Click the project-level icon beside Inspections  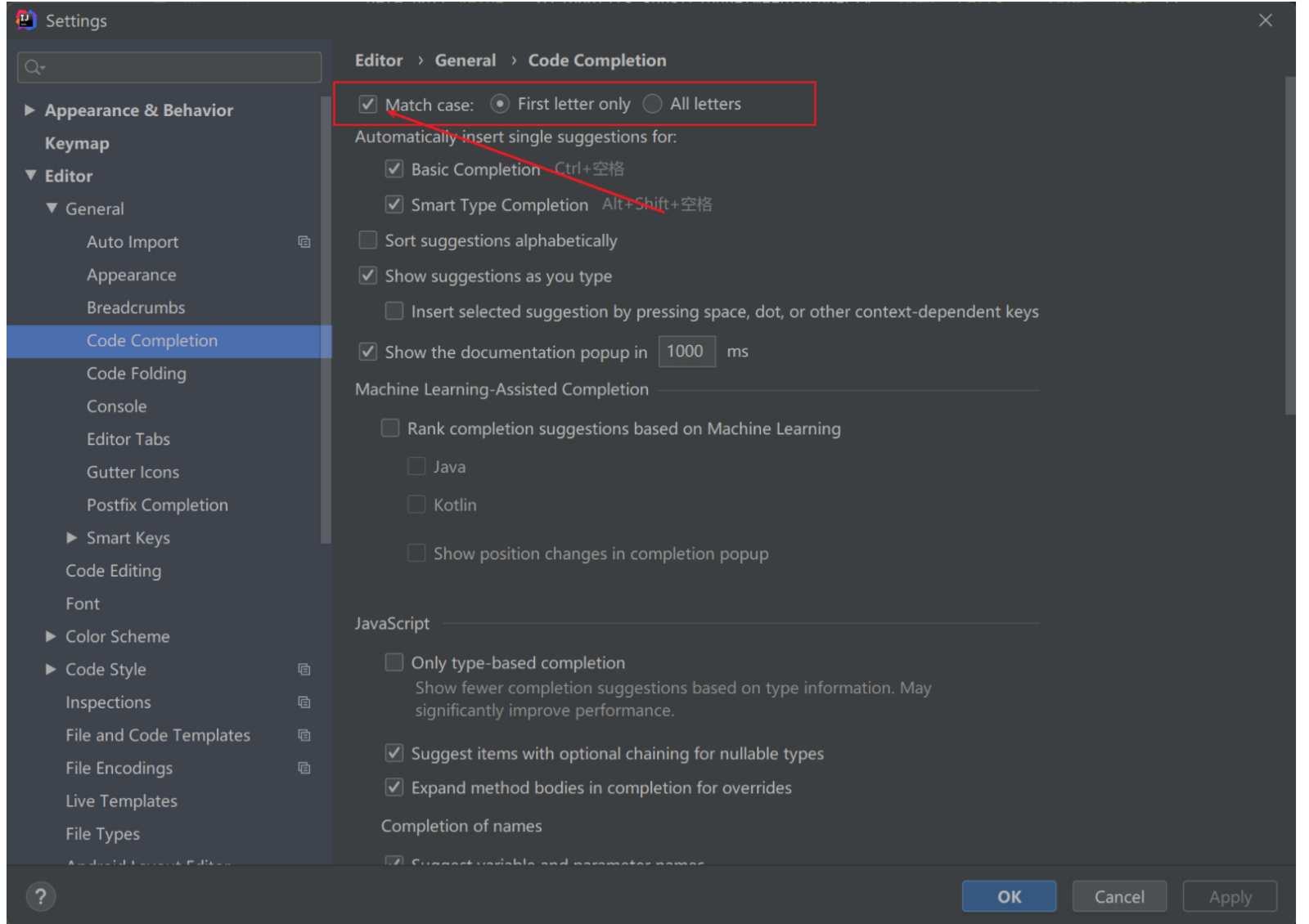tap(304, 702)
